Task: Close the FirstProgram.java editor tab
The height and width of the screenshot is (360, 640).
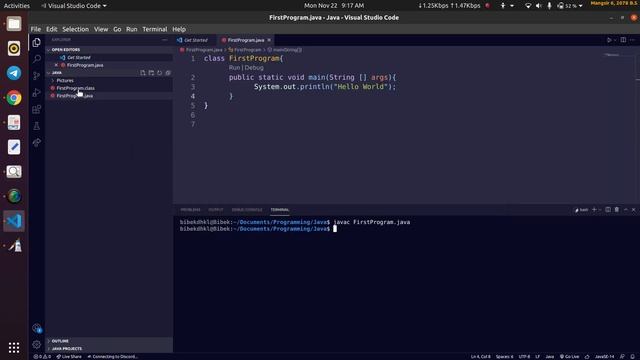Action: click(x=269, y=40)
